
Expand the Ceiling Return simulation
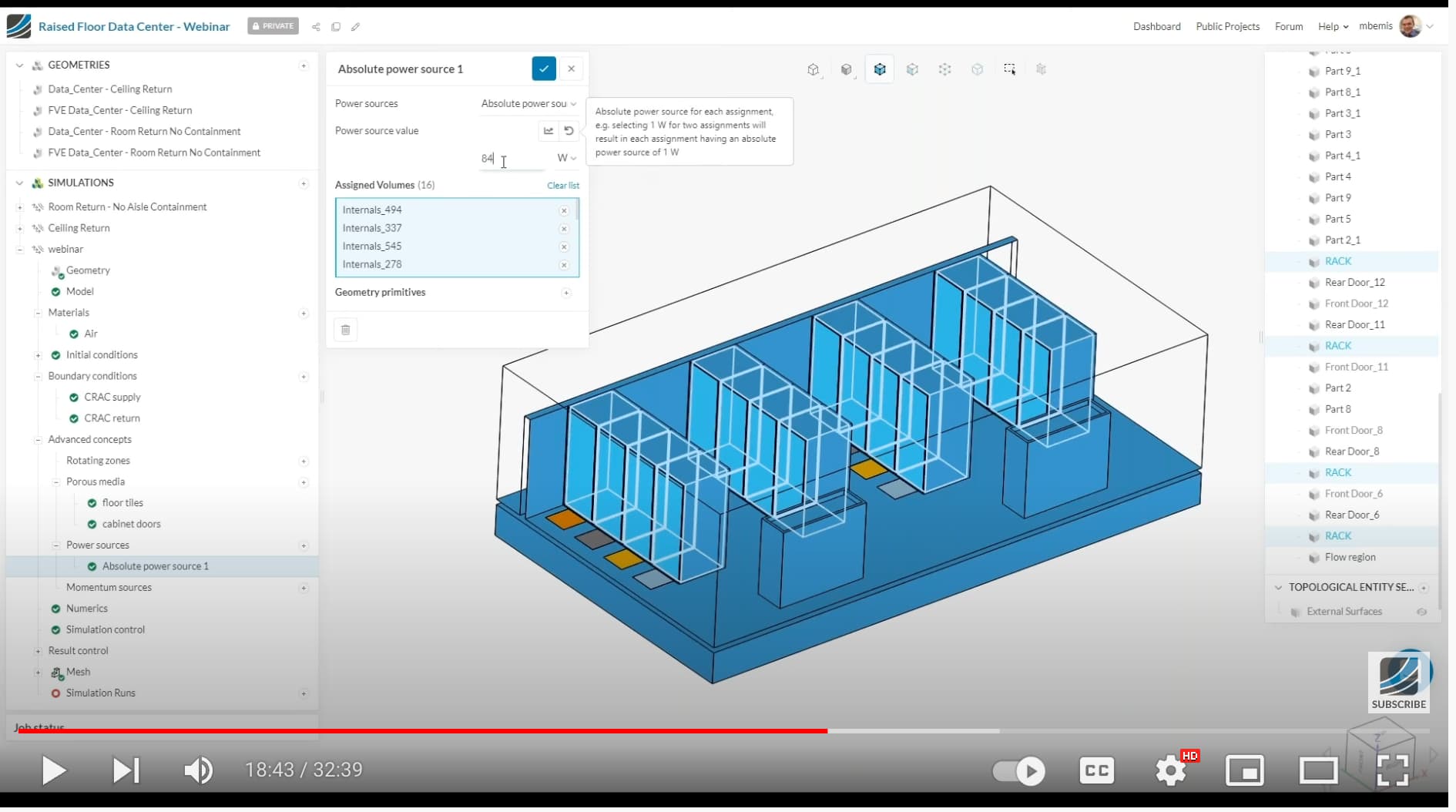(20, 229)
